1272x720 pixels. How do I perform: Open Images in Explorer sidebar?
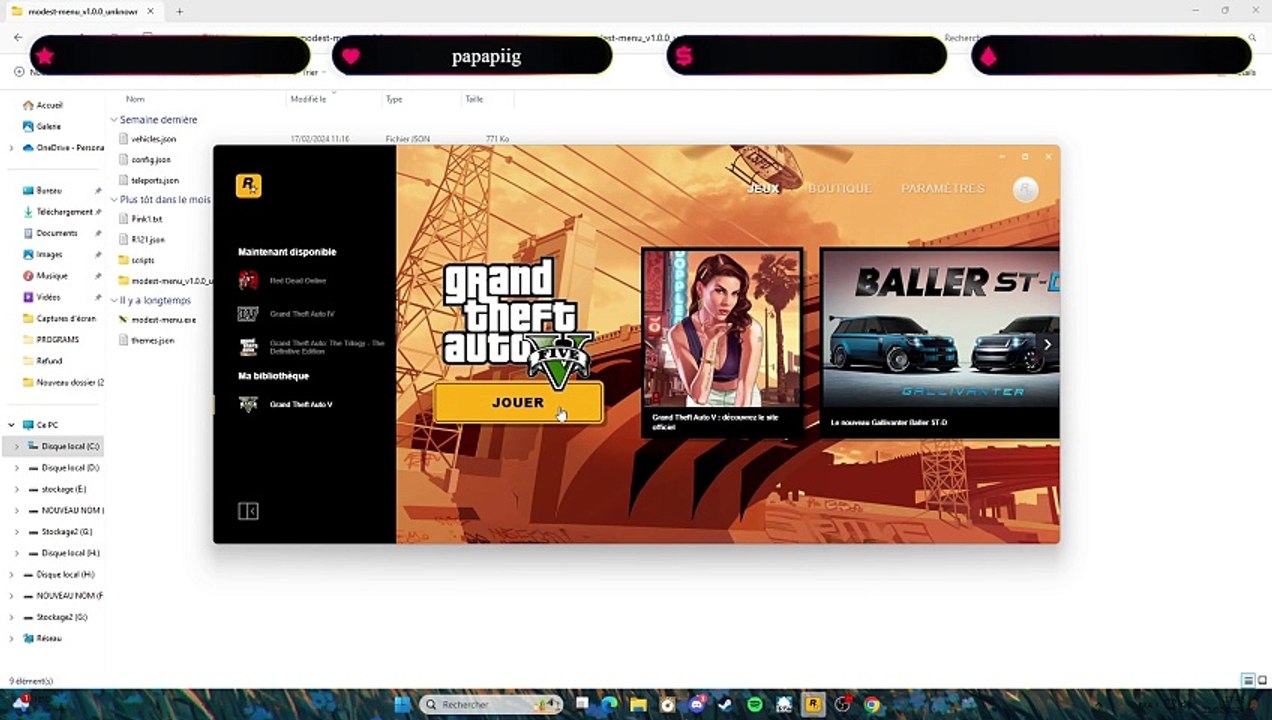[x=49, y=254]
